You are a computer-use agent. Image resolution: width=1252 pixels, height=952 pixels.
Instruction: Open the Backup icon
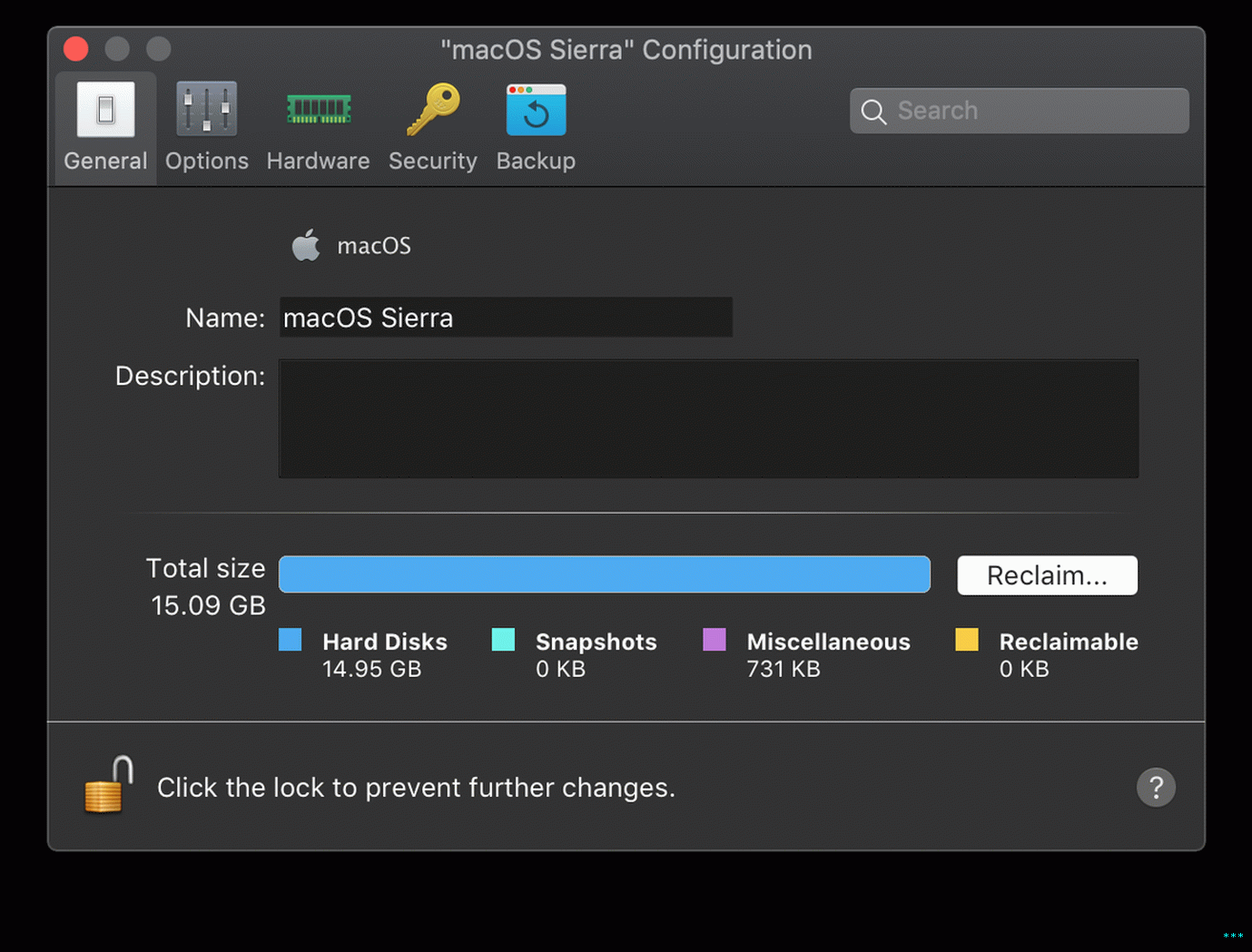[536, 110]
